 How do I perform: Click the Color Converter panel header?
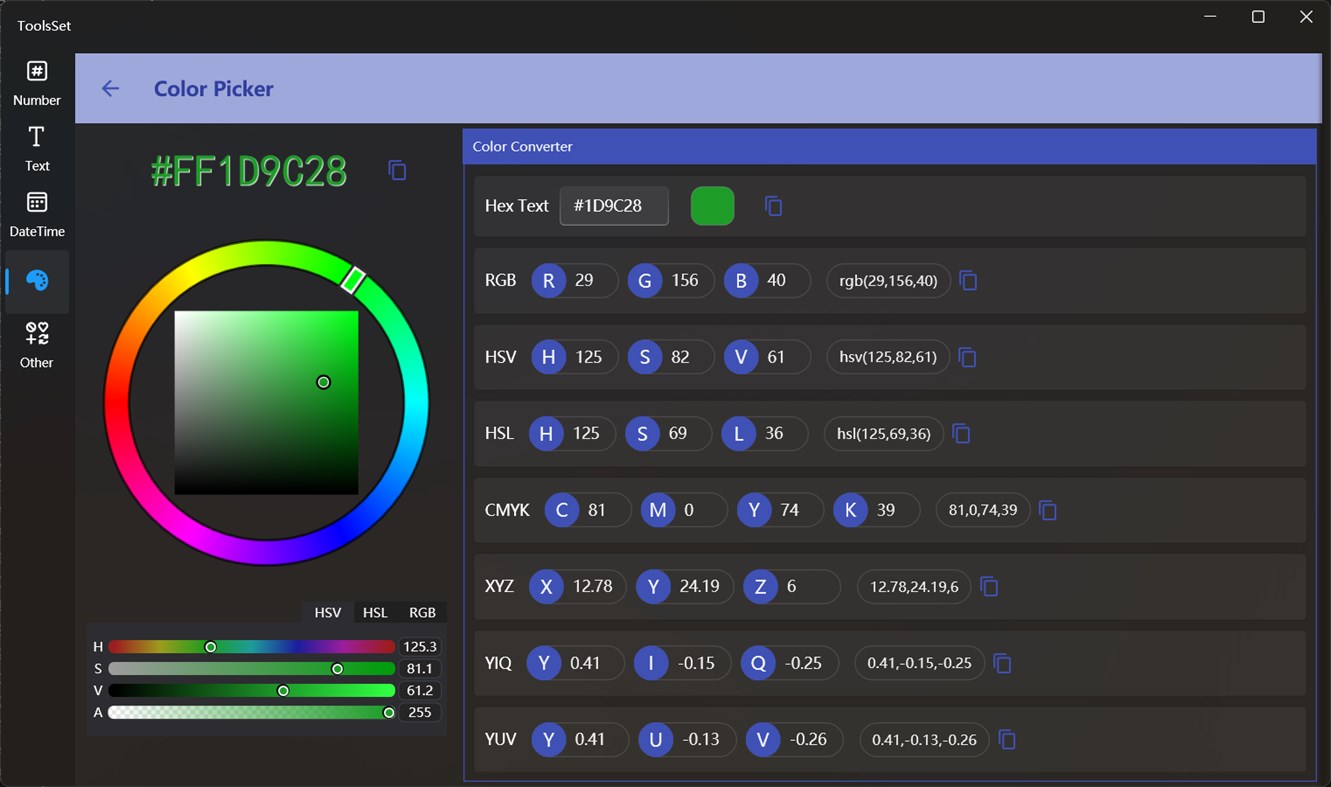[x=889, y=147]
